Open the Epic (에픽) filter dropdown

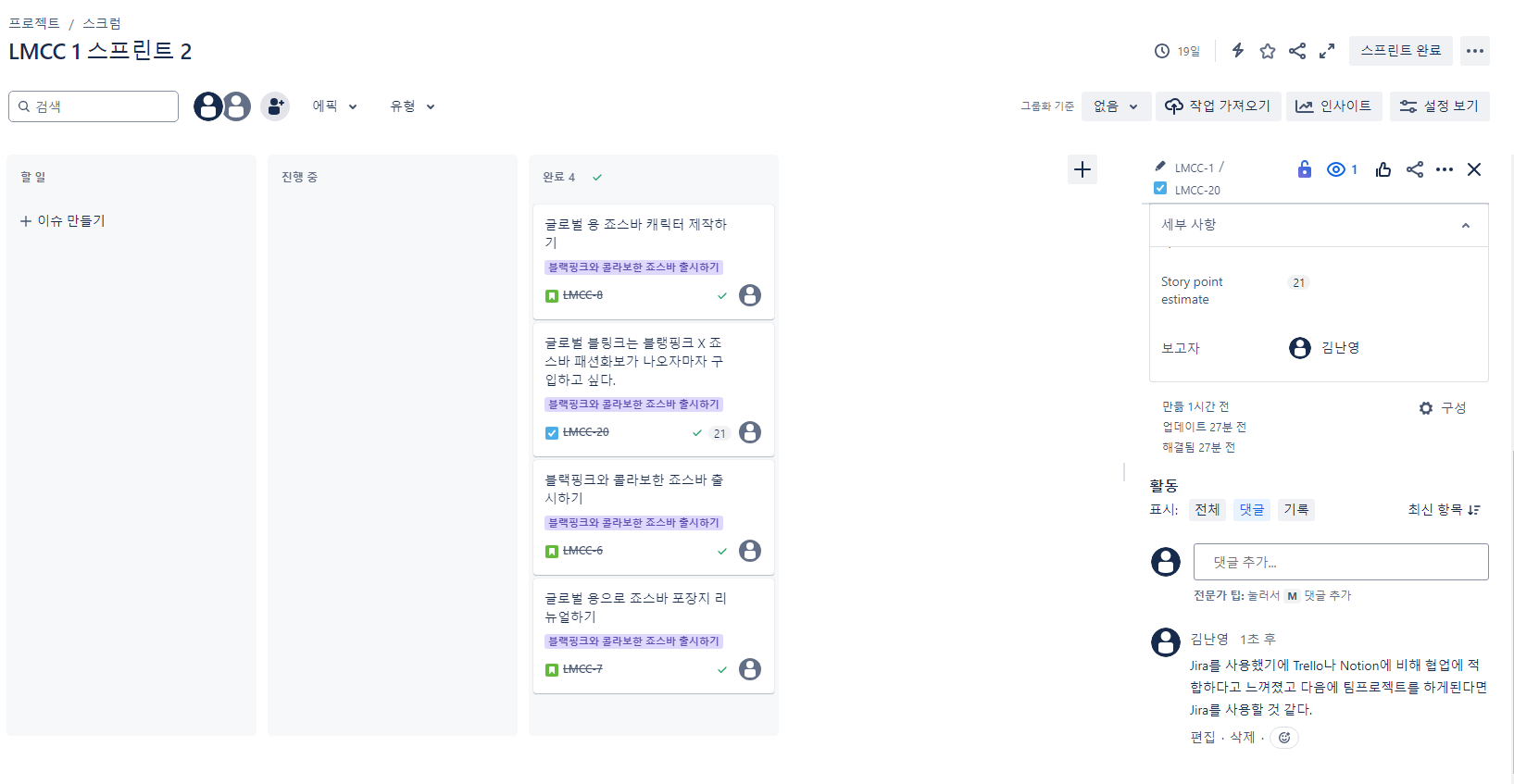point(334,106)
